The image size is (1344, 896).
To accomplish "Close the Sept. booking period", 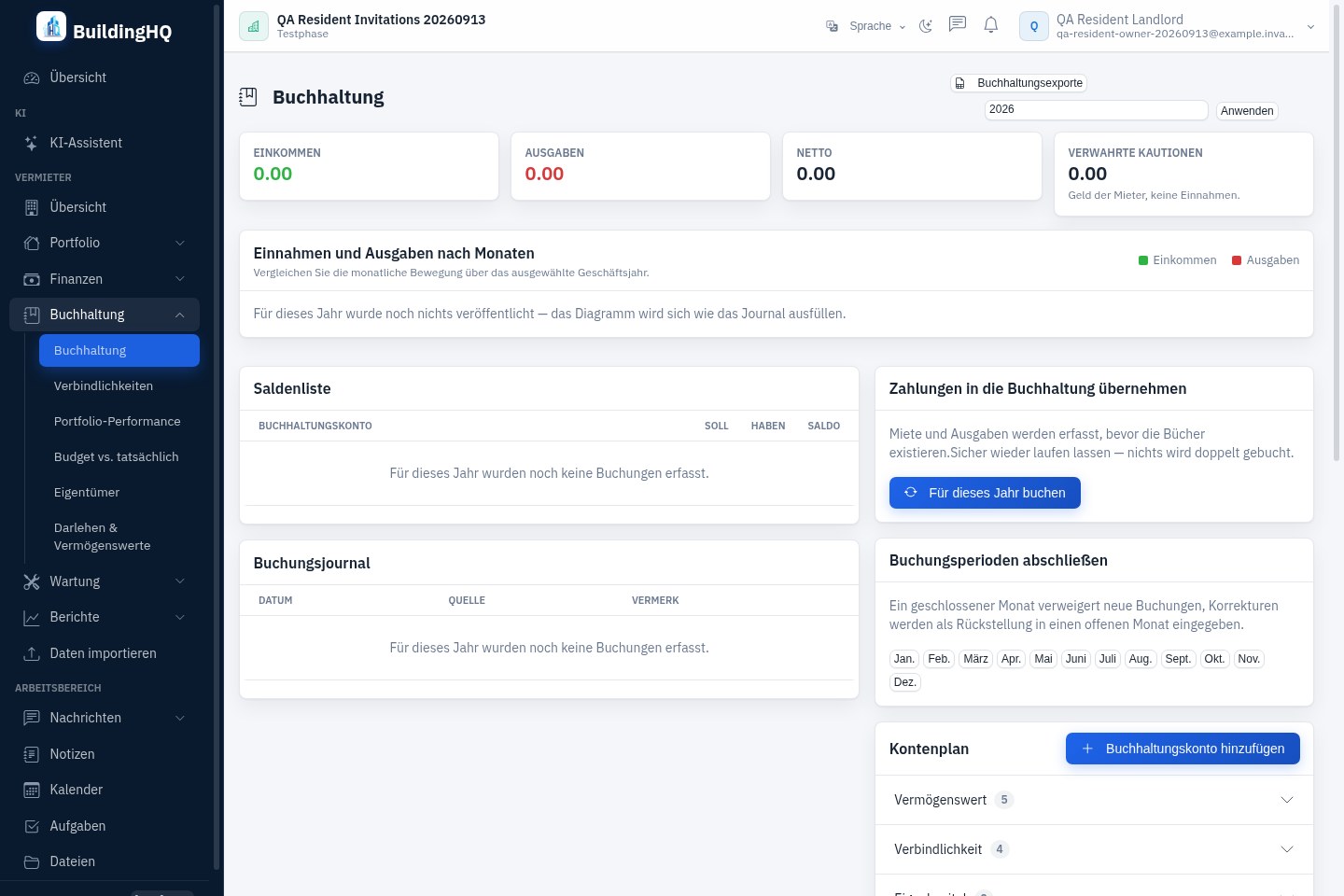I will tap(1178, 659).
